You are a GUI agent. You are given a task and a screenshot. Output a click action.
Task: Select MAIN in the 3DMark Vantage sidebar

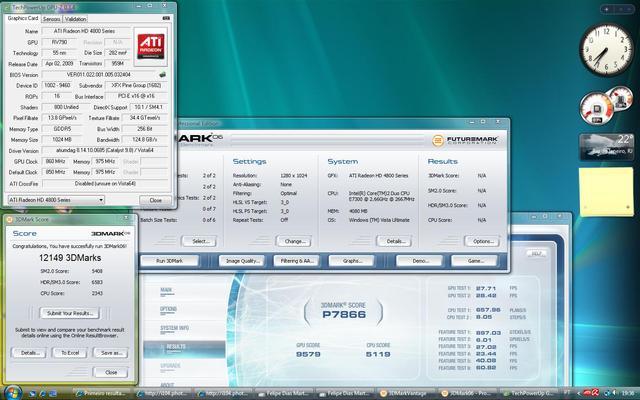point(166,291)
